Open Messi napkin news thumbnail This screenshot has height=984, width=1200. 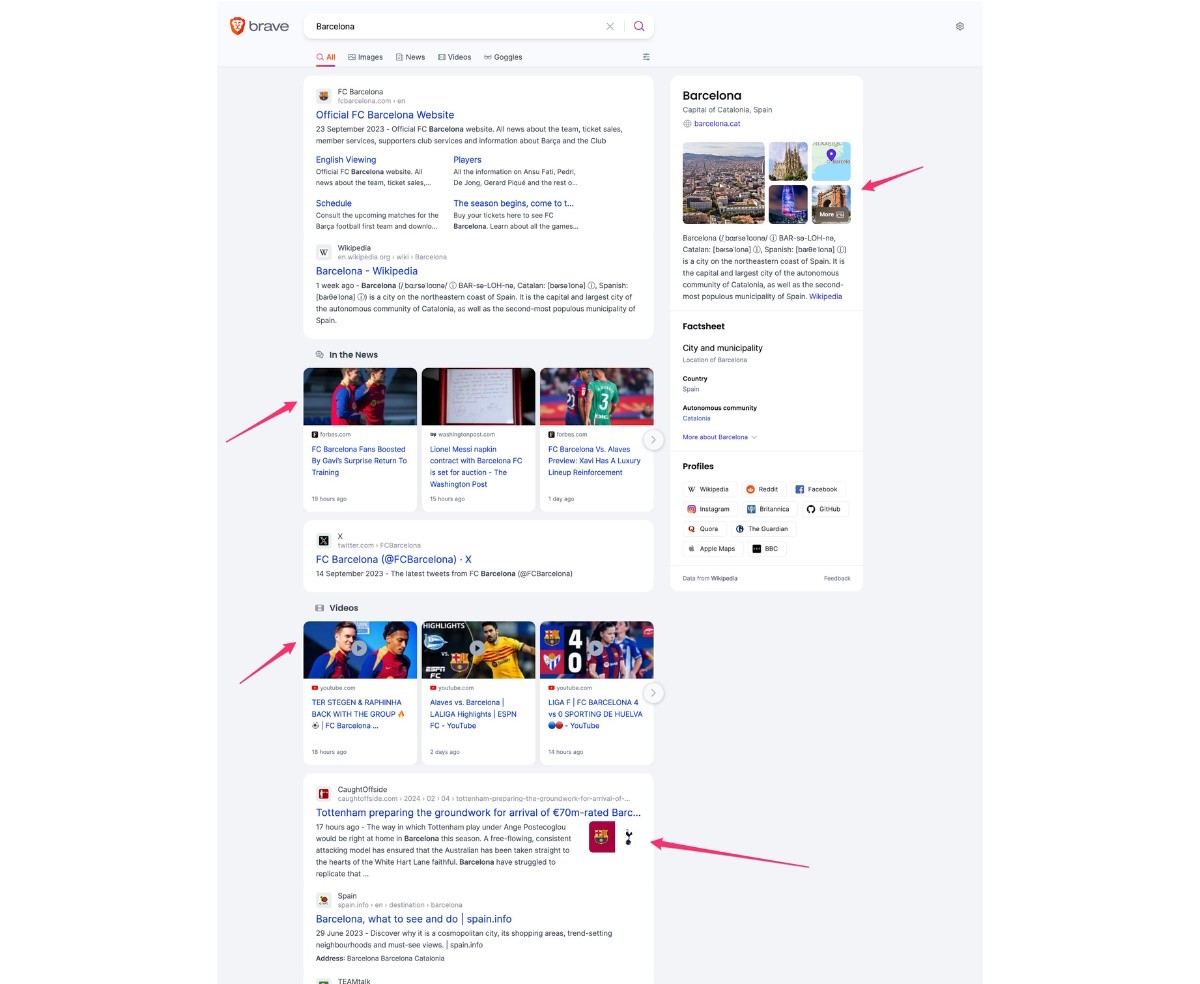point(478,397)
